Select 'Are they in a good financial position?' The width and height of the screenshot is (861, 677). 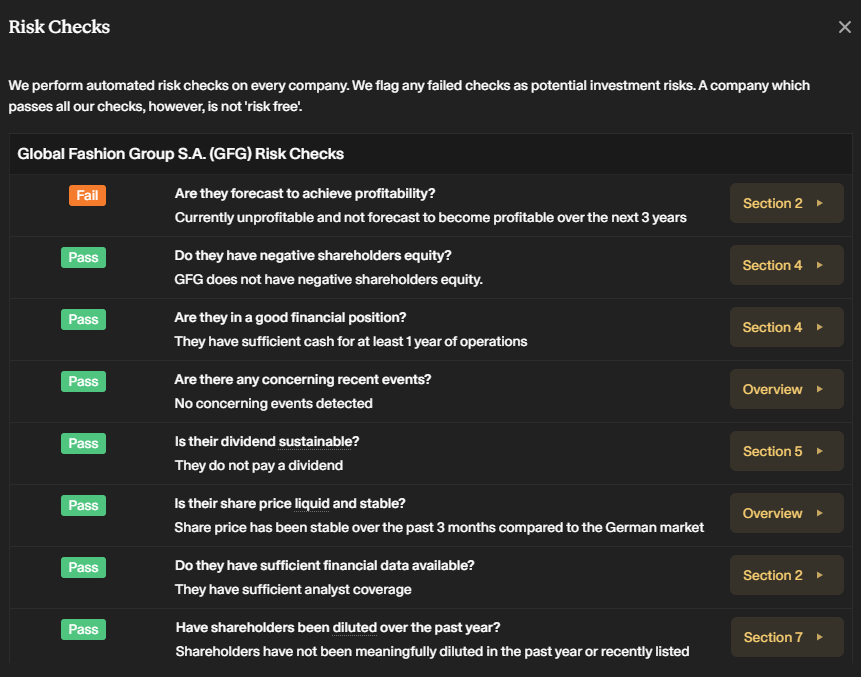(x=290, y=318)
